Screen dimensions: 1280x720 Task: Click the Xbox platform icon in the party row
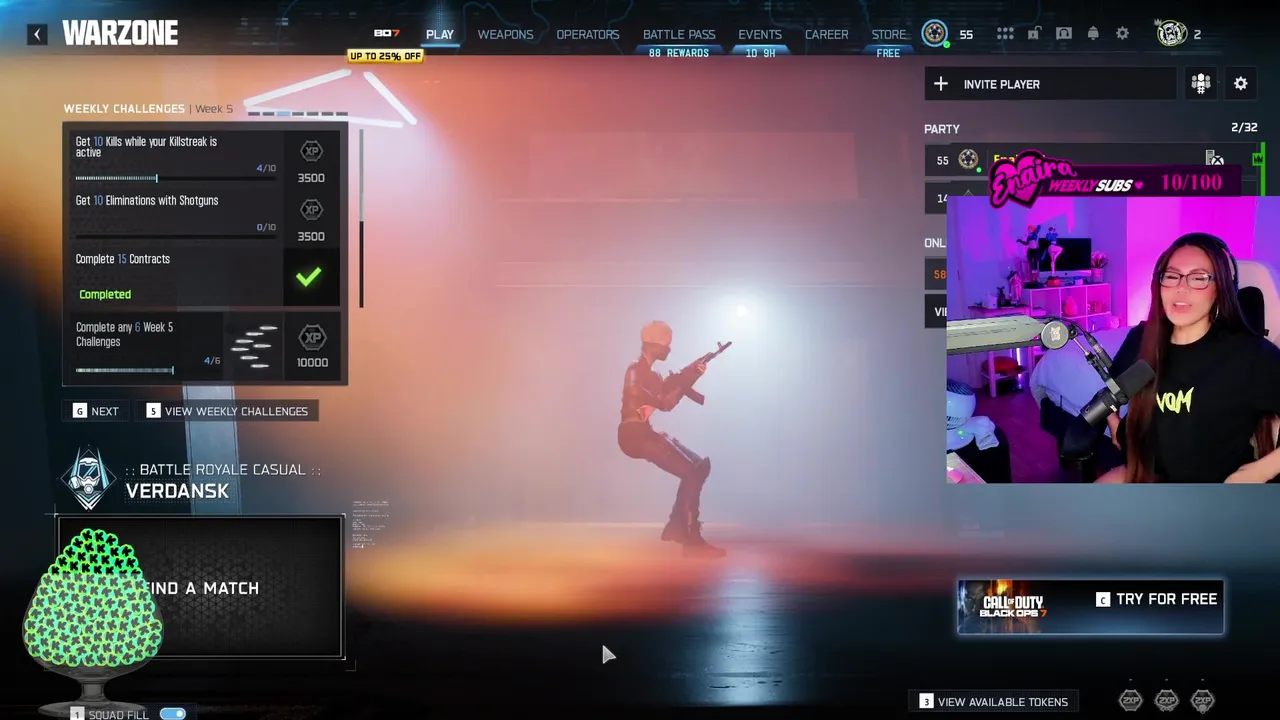(1215, 159)
